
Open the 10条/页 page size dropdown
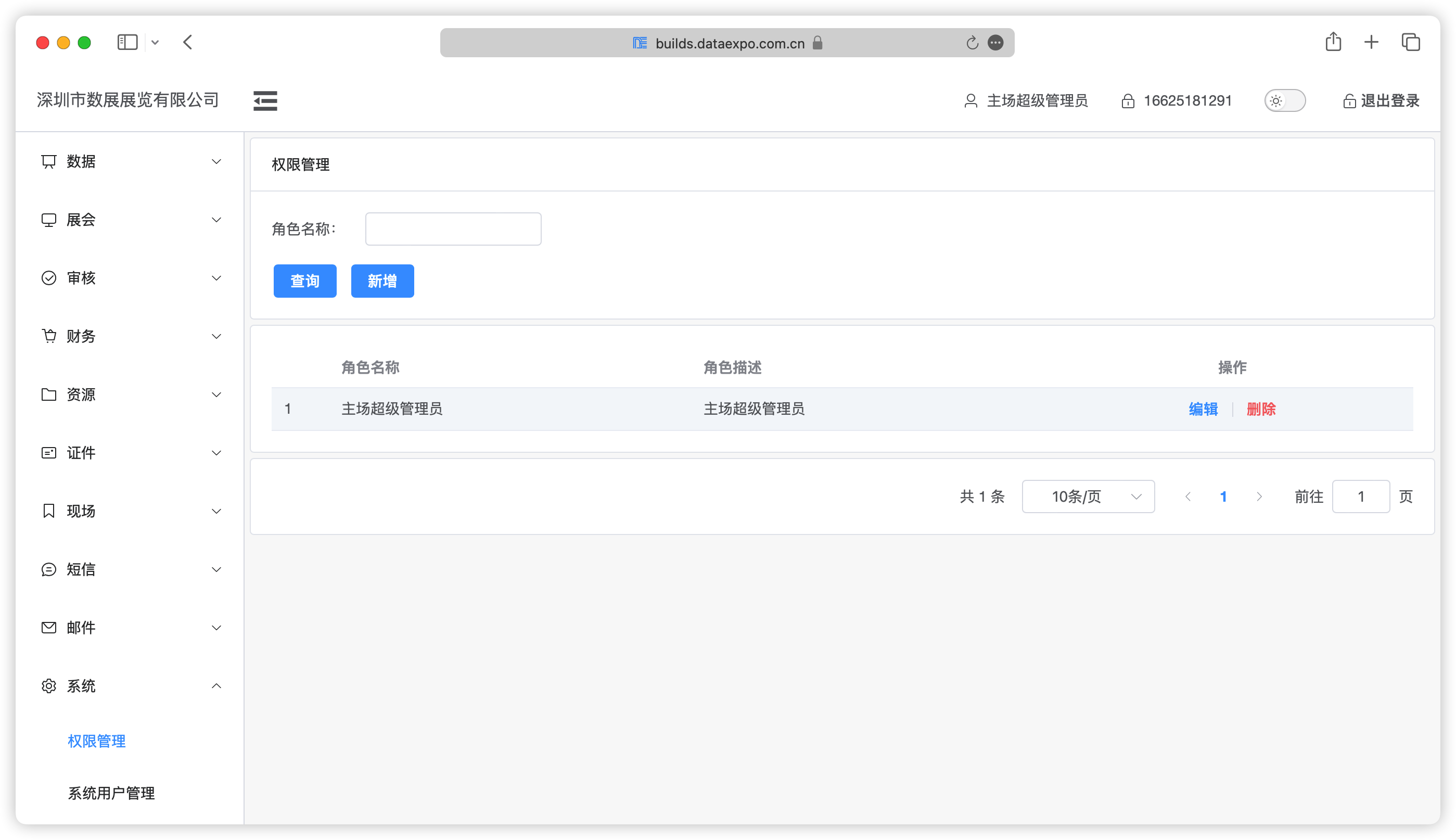[1088, 497]
